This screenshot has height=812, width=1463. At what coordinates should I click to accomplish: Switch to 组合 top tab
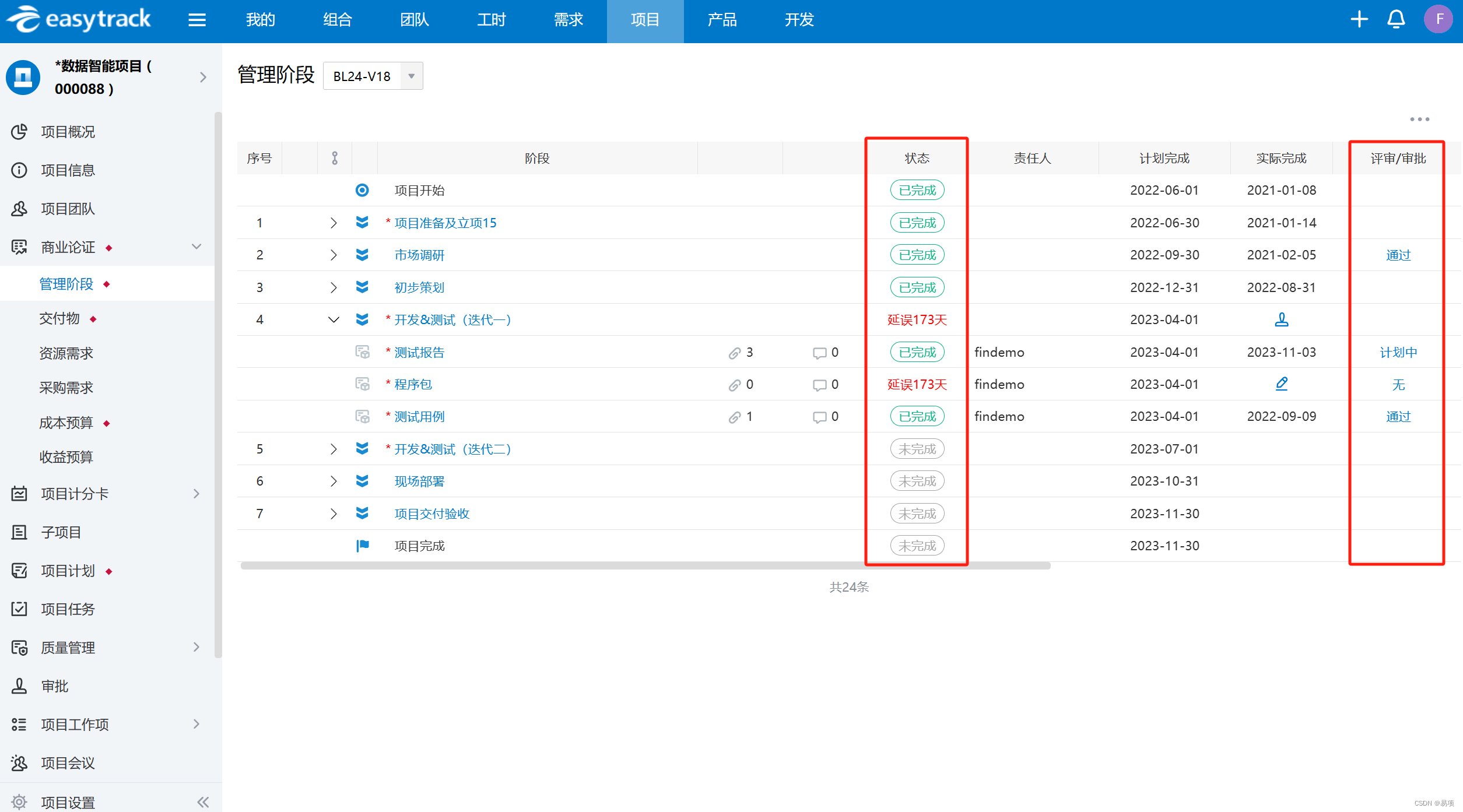[x=338, y=20]
